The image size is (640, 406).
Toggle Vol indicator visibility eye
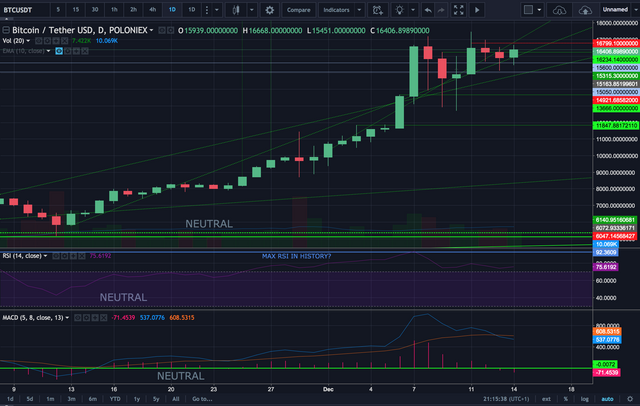pyautogui.click(x=39, y=41)
